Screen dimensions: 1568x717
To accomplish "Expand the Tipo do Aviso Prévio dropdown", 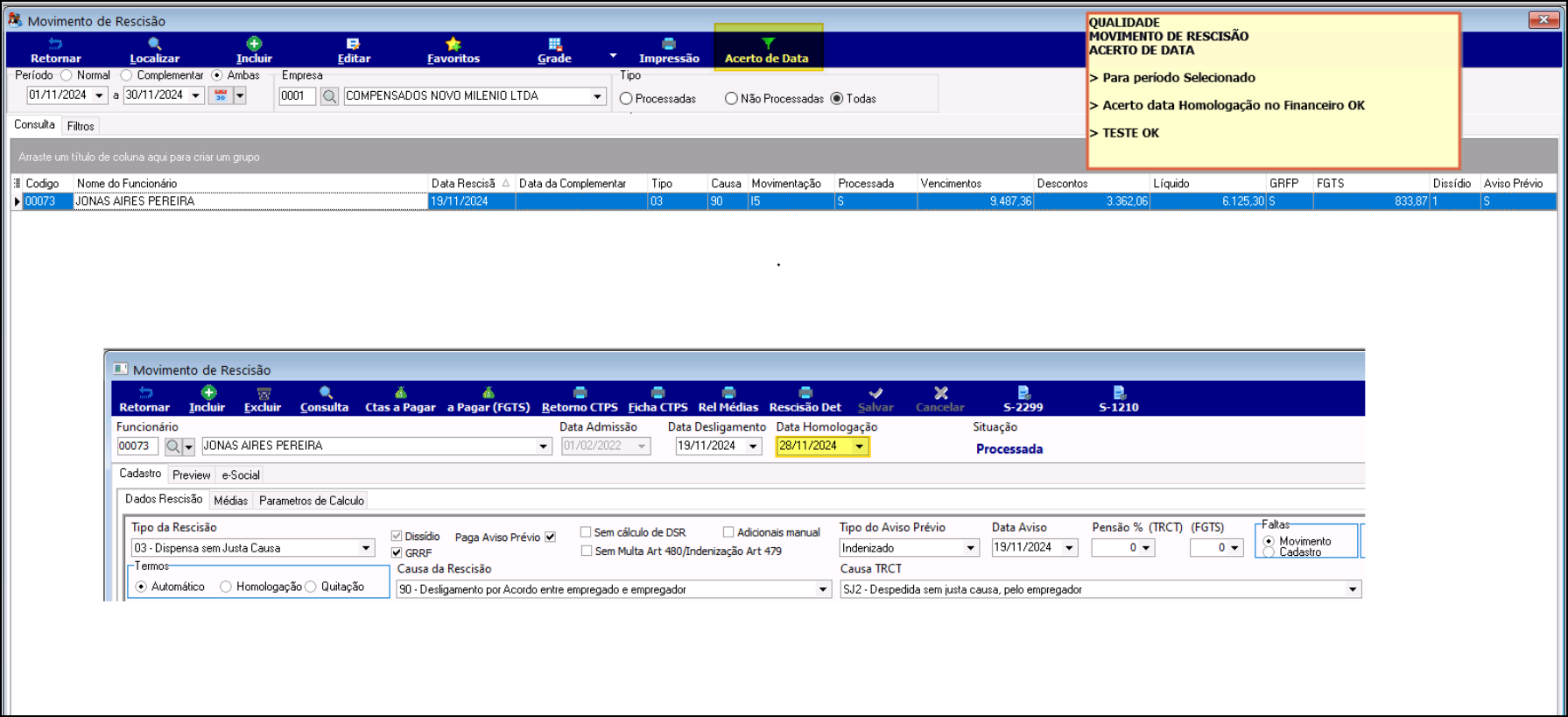I will tap(971, 548).
